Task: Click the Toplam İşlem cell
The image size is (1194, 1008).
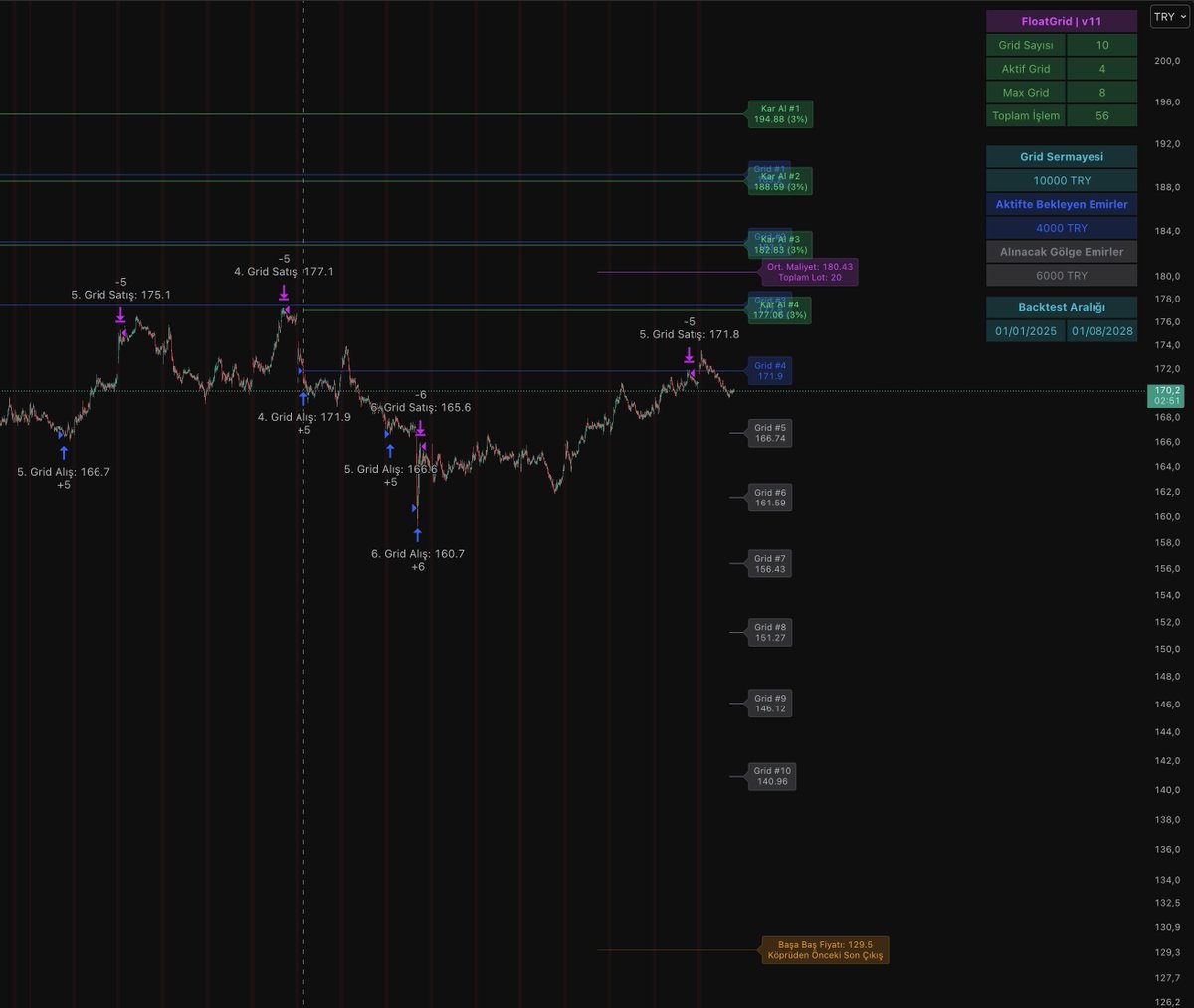Action: [1026, 116]
